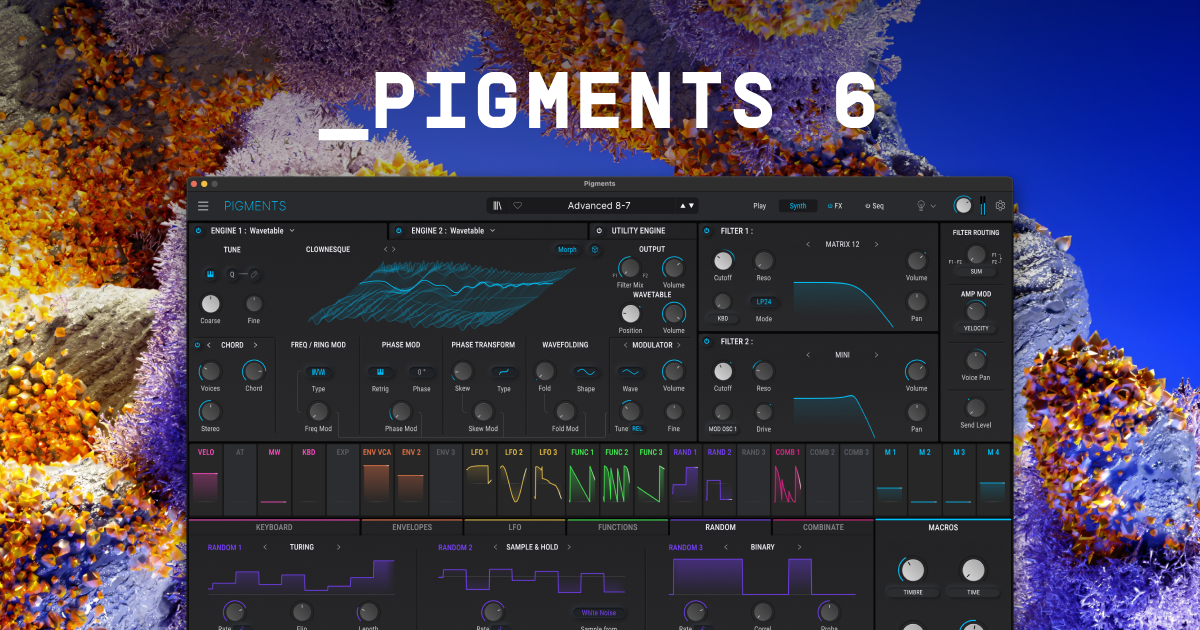This screenshot has width=1200, height=630.
Task: Select the ENV VCA modulation source
Action: click(376, 479)
